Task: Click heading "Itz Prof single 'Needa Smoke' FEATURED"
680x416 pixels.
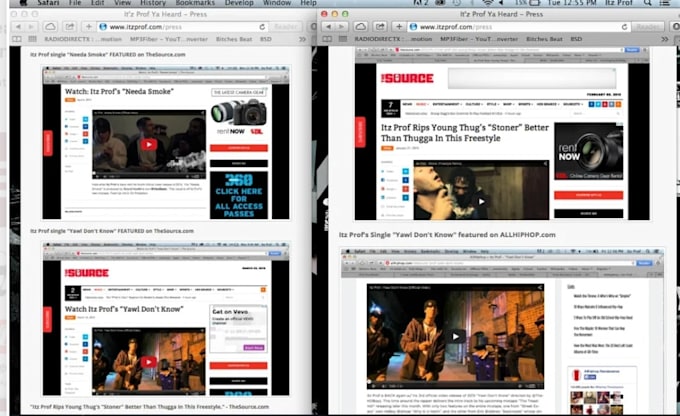Action: coord(108,55)
